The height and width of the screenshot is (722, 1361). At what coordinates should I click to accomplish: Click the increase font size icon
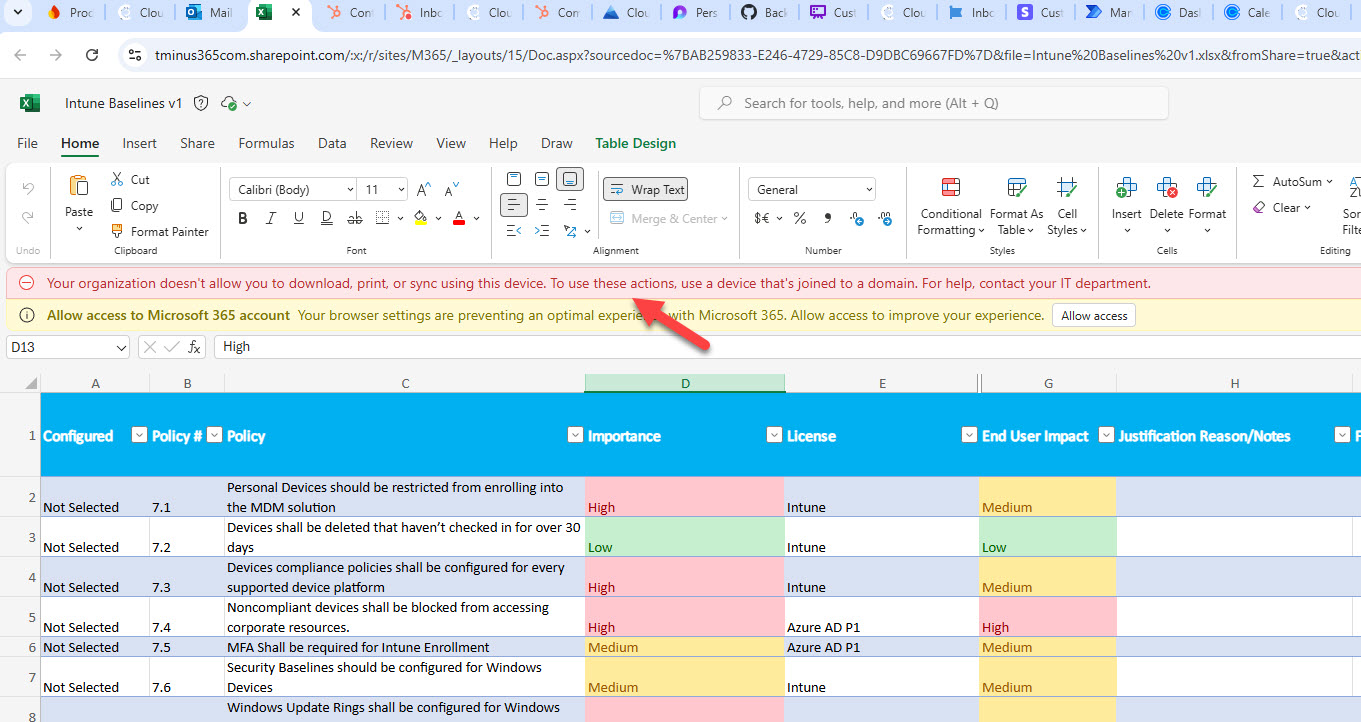(424, 189)
